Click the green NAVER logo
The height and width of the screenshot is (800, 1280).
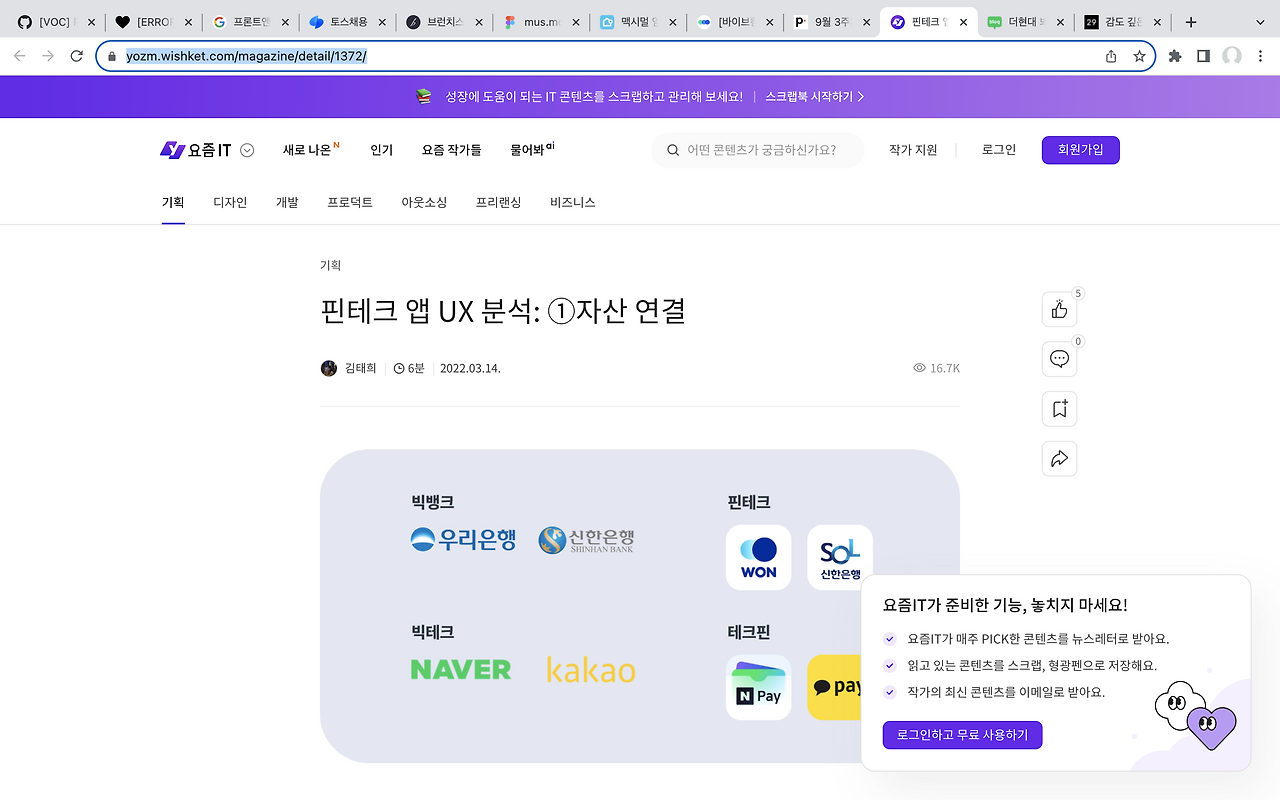click(x=461, y=669)
